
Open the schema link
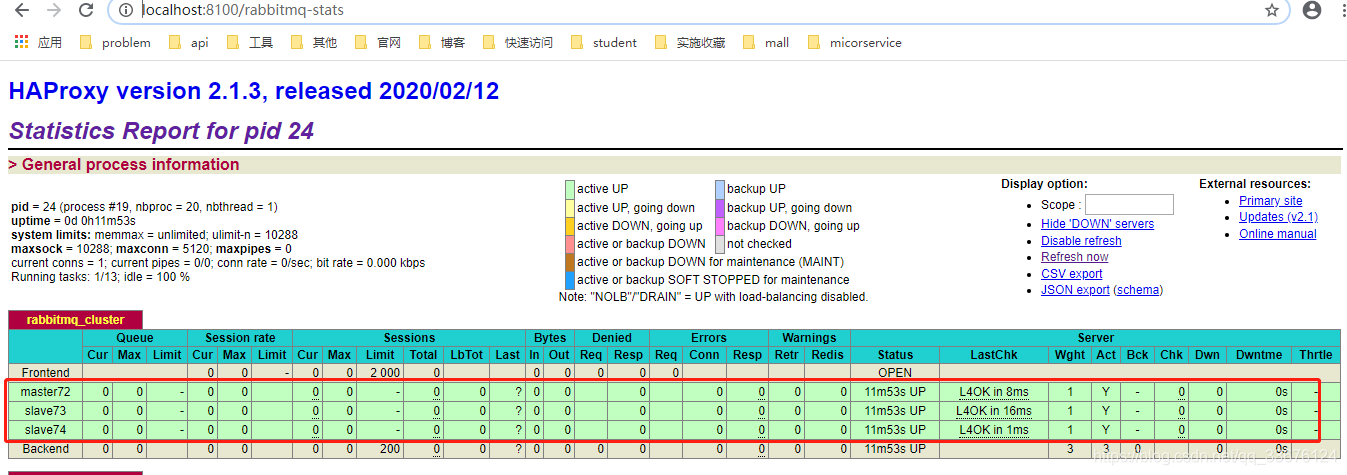click(x=1138, y=290)
